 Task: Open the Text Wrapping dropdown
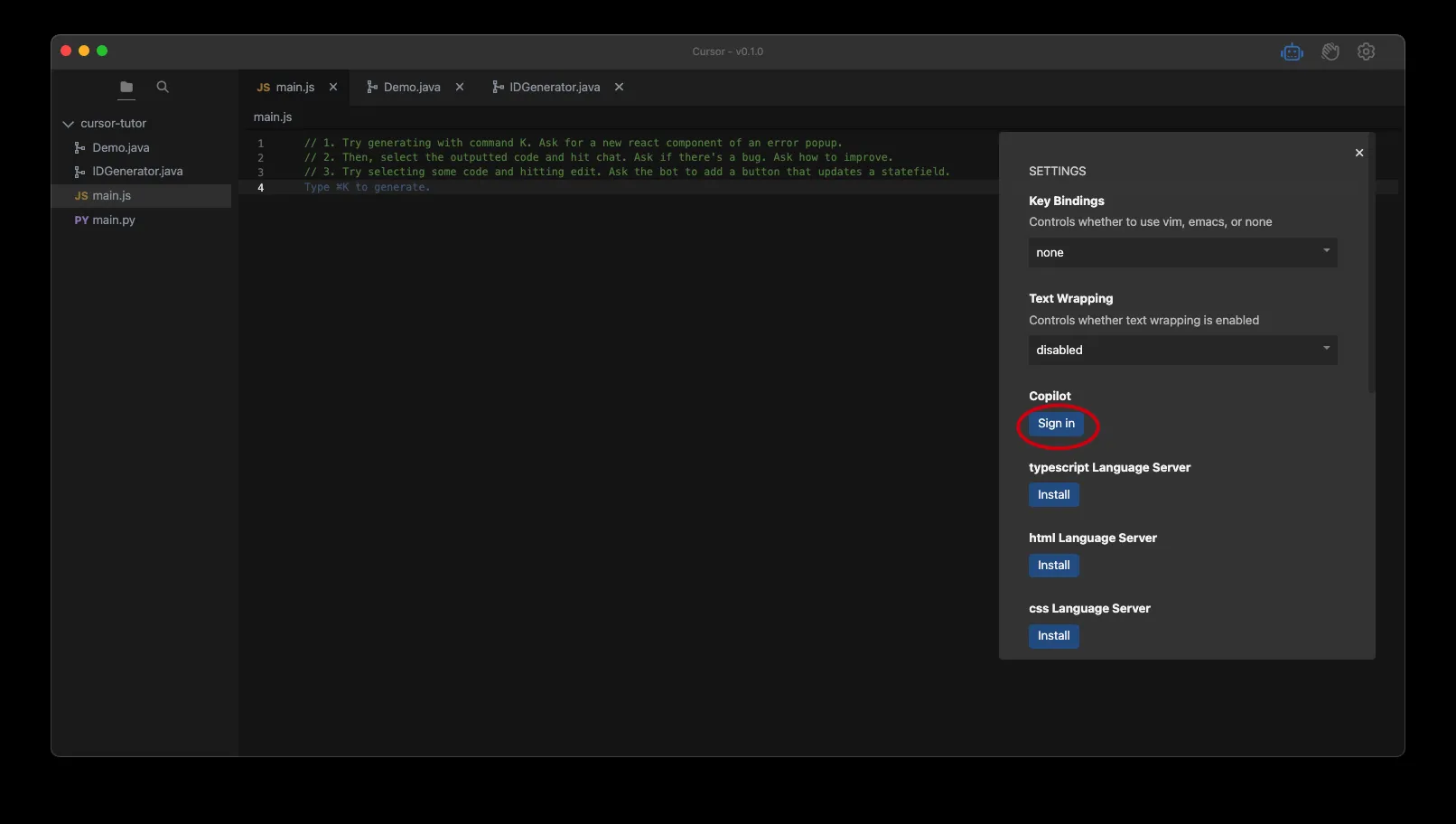(1181, 351)
